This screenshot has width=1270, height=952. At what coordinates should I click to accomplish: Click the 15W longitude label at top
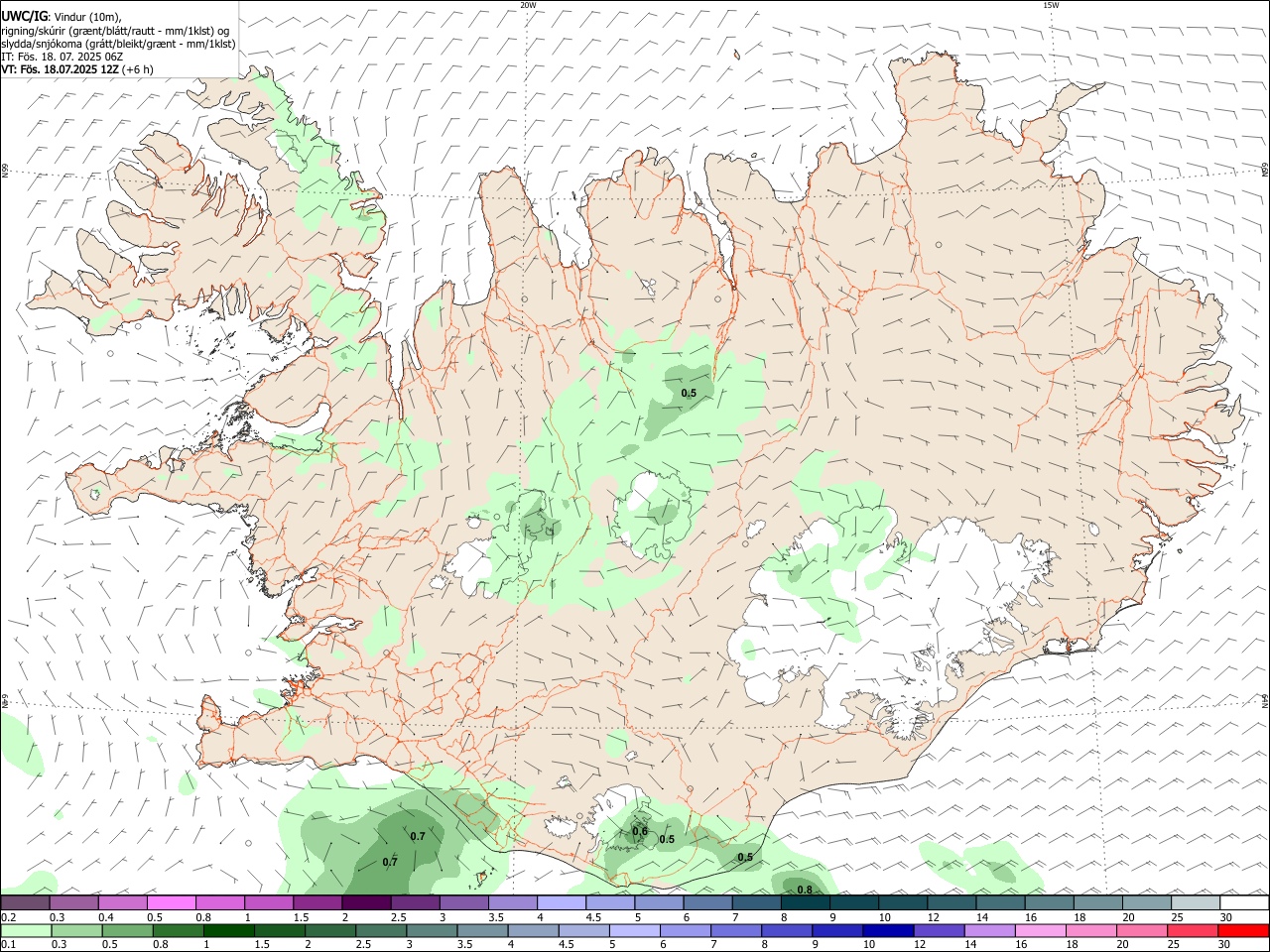point(1051,5)
